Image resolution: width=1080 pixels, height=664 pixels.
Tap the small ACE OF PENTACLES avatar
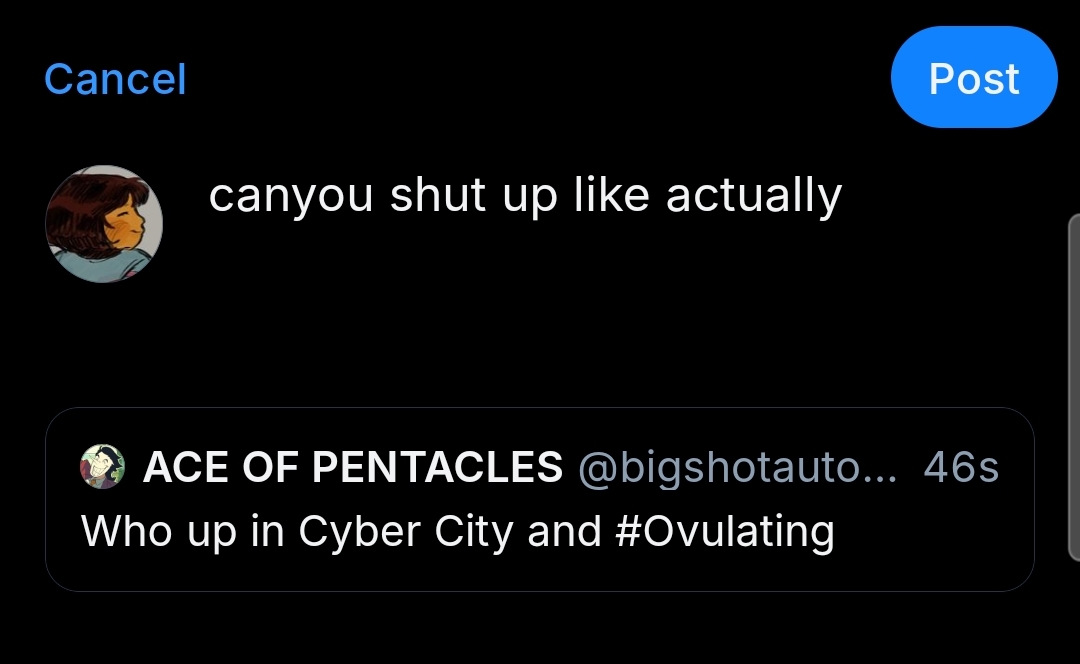[102, 467]
